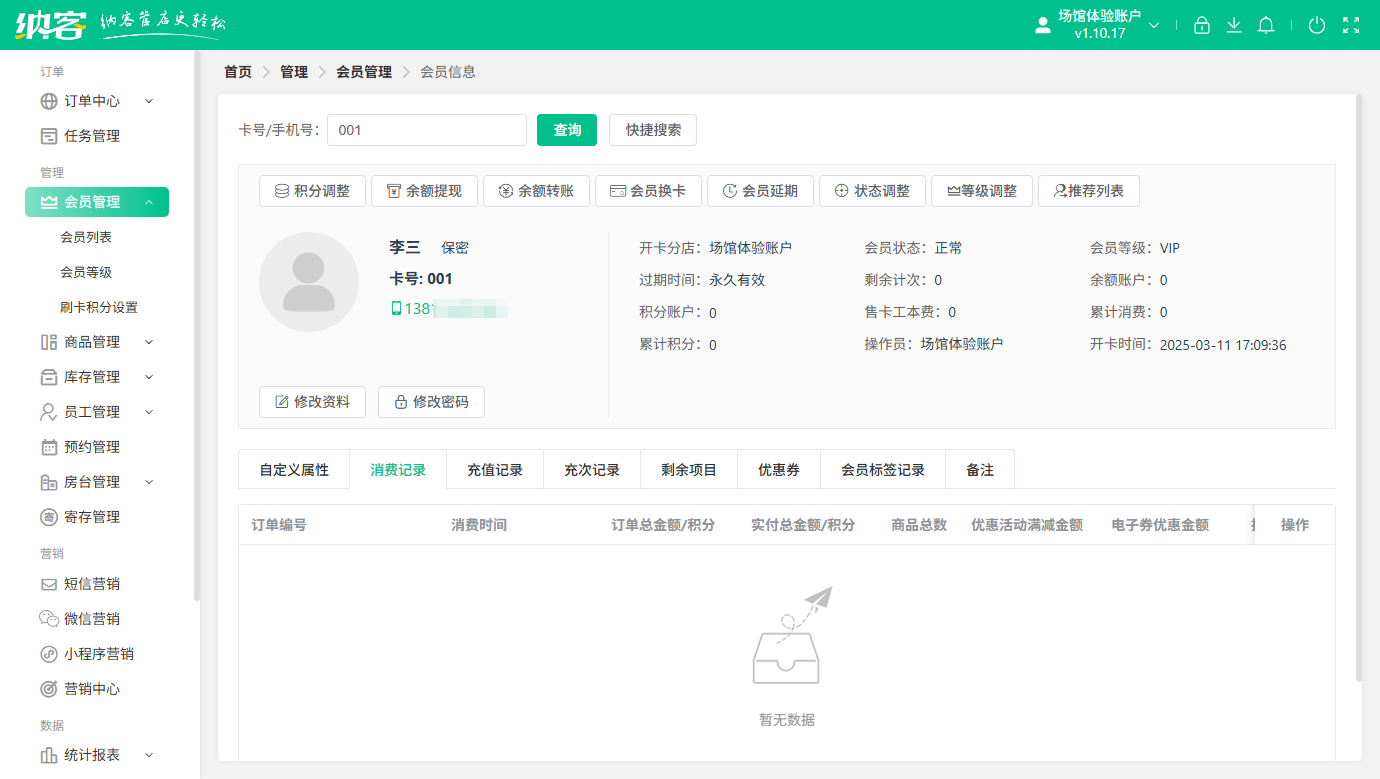Click the power logout icon
The width and height of the screenshot is (1380, 779).
[x=1317, y=25]
